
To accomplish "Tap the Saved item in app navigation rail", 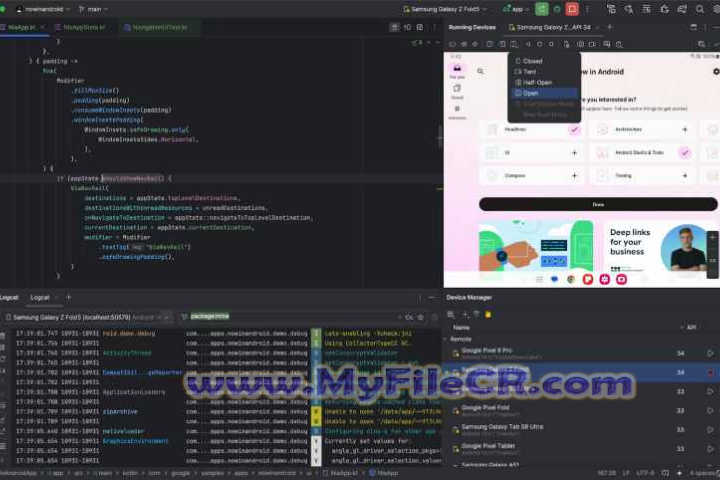I will 457,91.
